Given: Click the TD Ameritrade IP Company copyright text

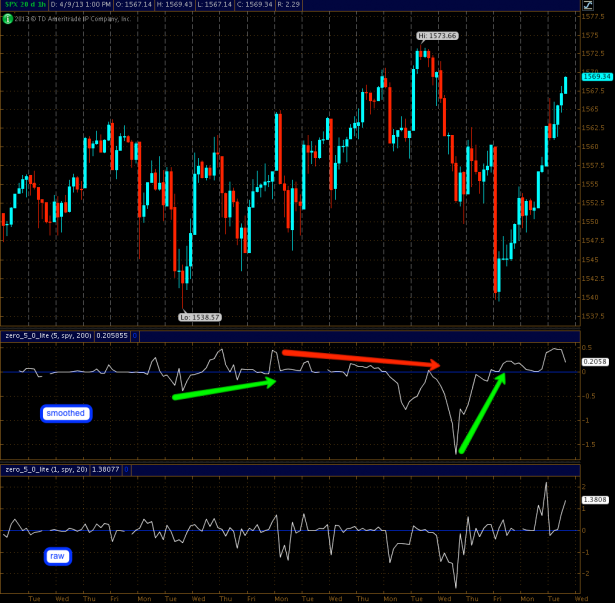Looking at the screenshot, I should tap(72, 19).
